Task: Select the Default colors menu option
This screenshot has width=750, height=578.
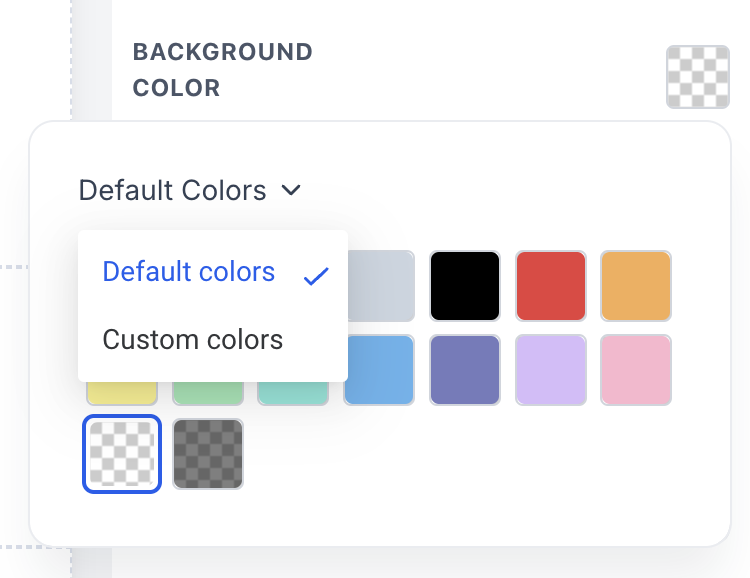Action: pyautogui.click(x=189, y=272)
